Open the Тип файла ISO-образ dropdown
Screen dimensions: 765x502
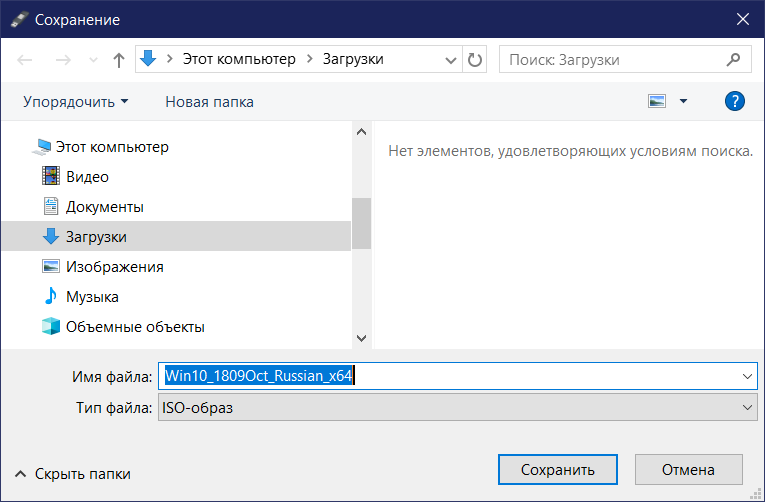coord(458,407)
